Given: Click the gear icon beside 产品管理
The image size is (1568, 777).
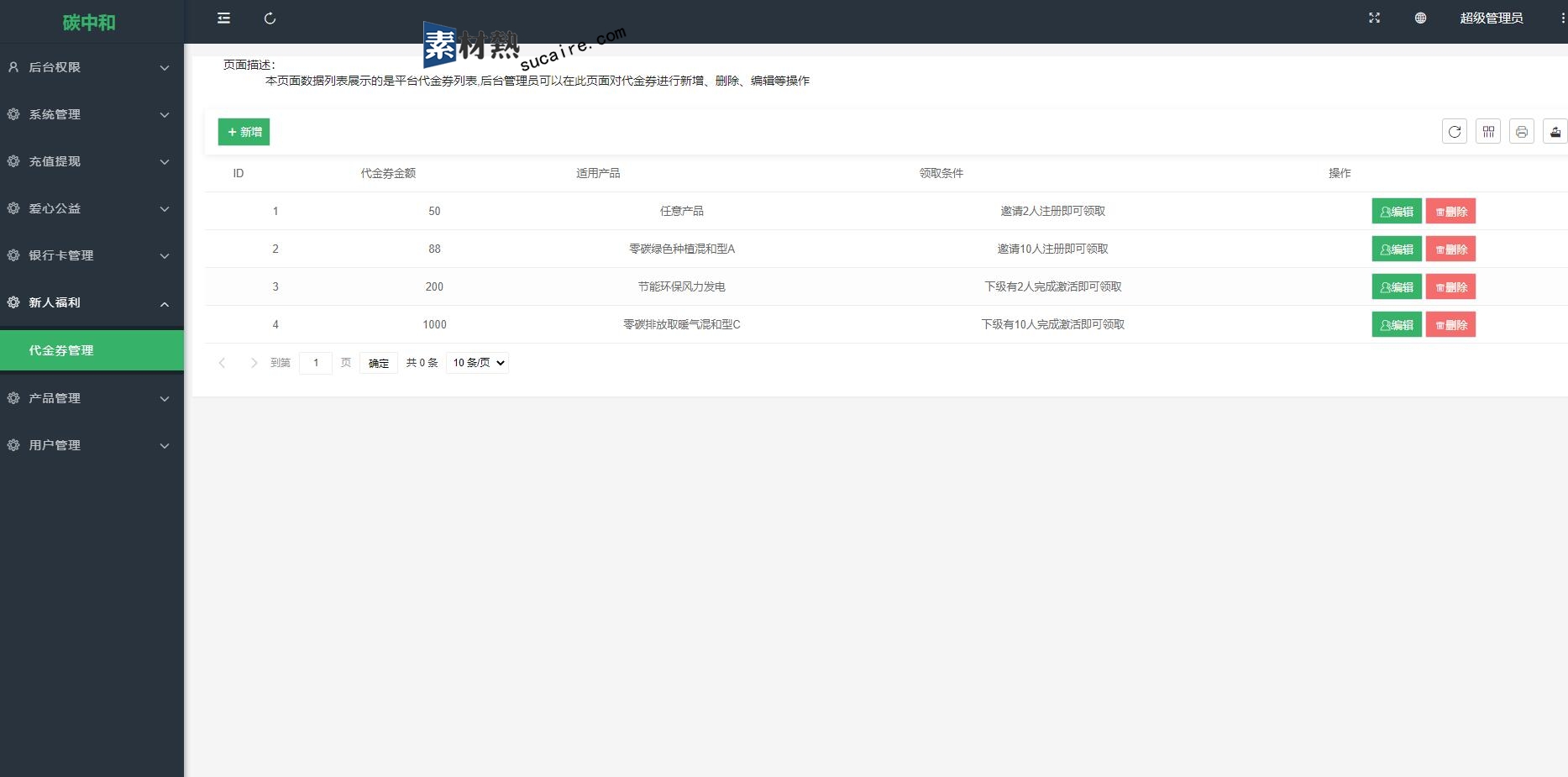Looking at the screenshot, I should tap(13, 398).
